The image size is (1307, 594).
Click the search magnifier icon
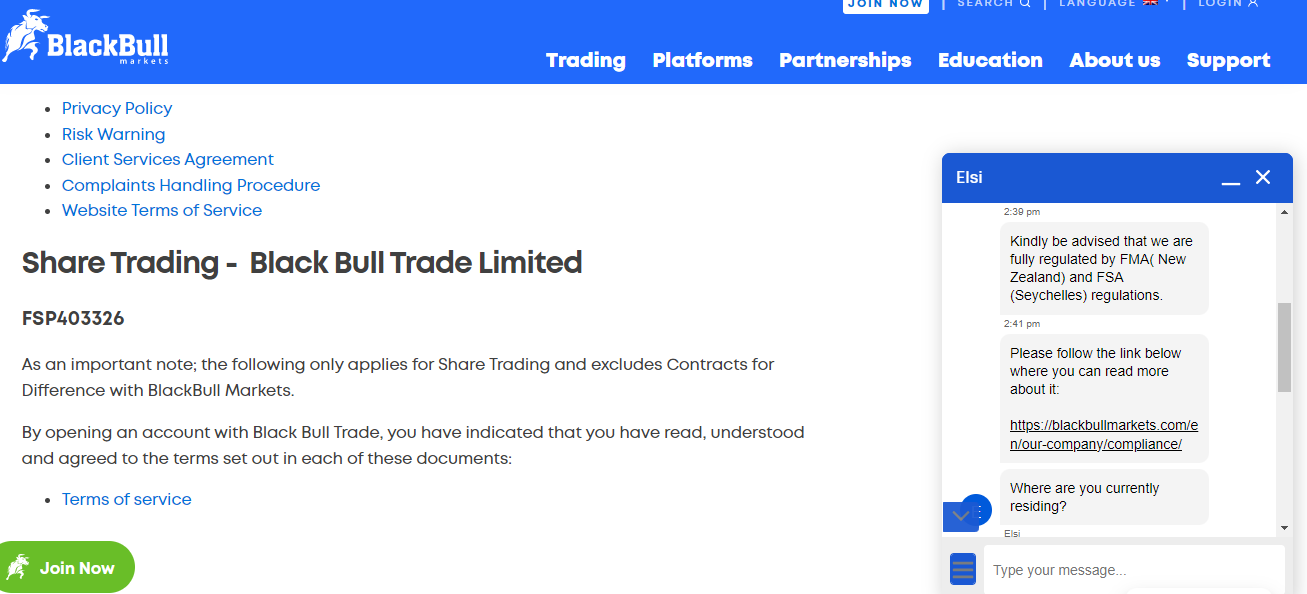(x=1025, y=4)
